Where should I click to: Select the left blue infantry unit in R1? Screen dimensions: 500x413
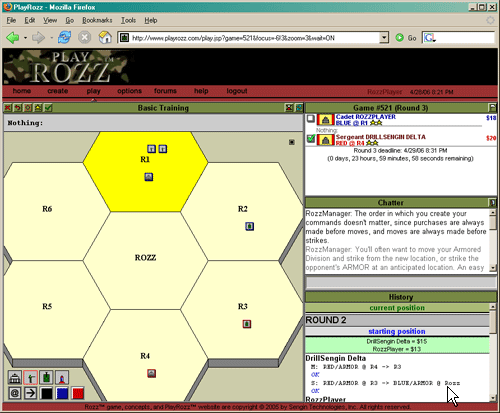click(151, 149)
